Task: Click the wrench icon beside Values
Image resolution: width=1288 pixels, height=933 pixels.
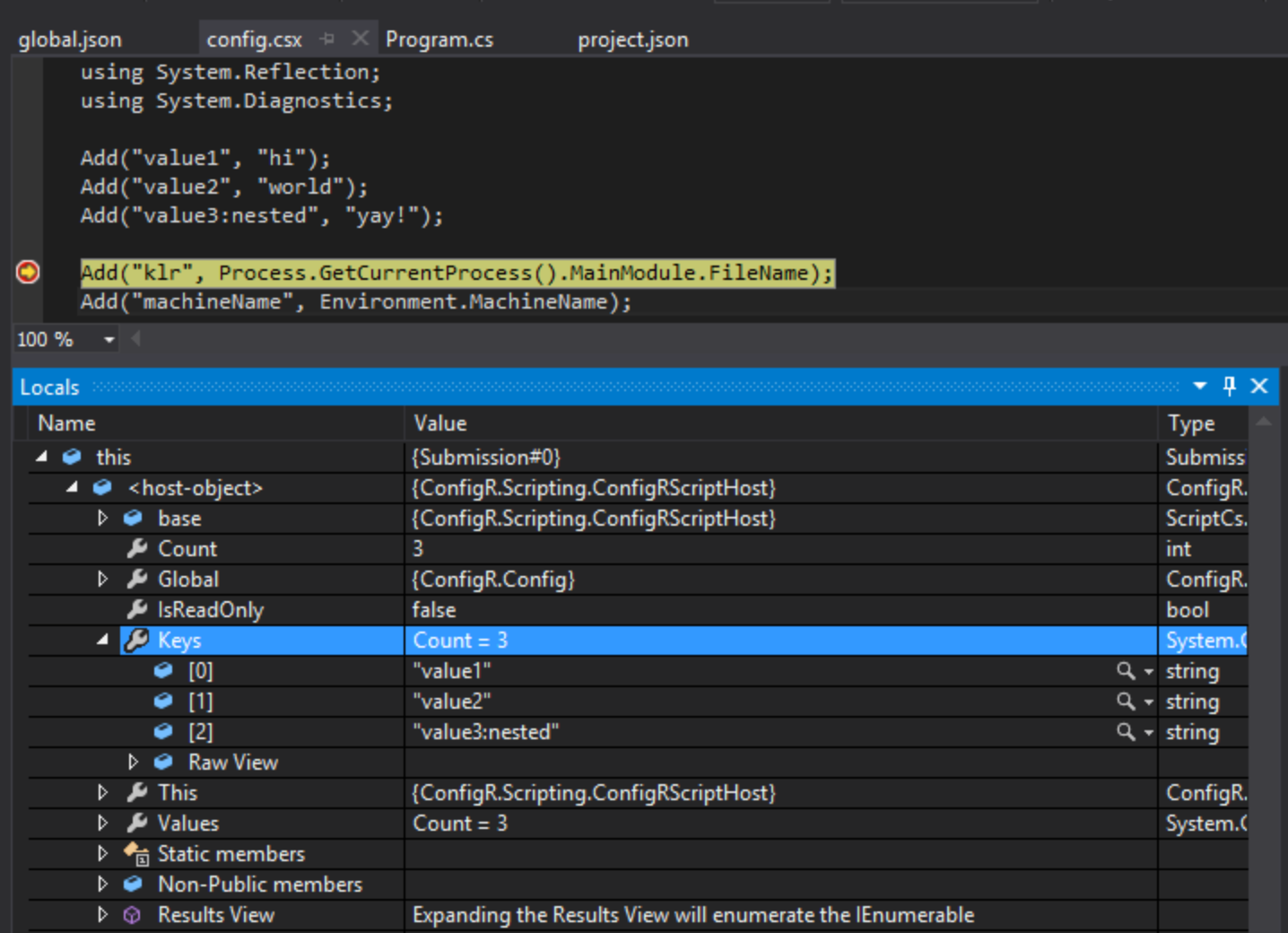Action: click(x=136, y=823)
